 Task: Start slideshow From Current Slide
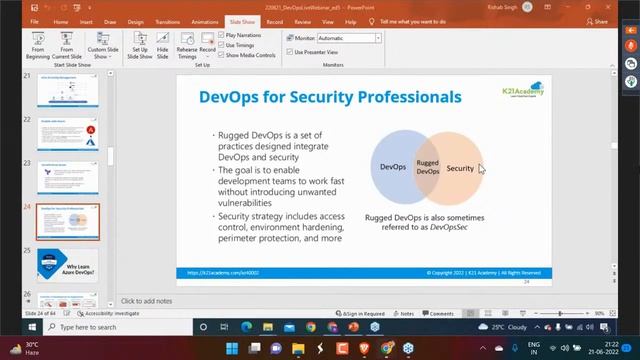[67, 45]
